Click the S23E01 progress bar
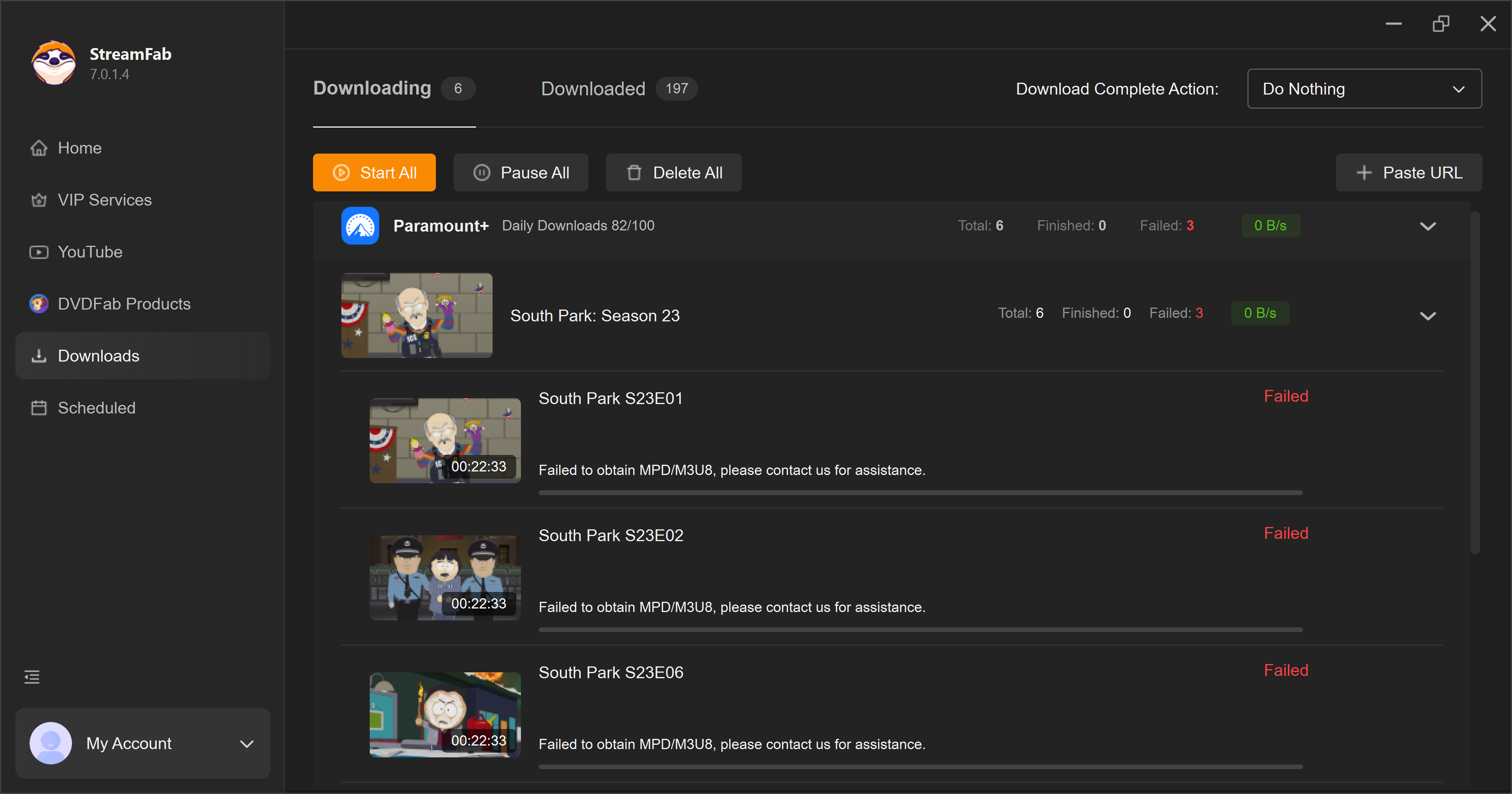Screen dimensions: 1512x794 tap(920, 493)
